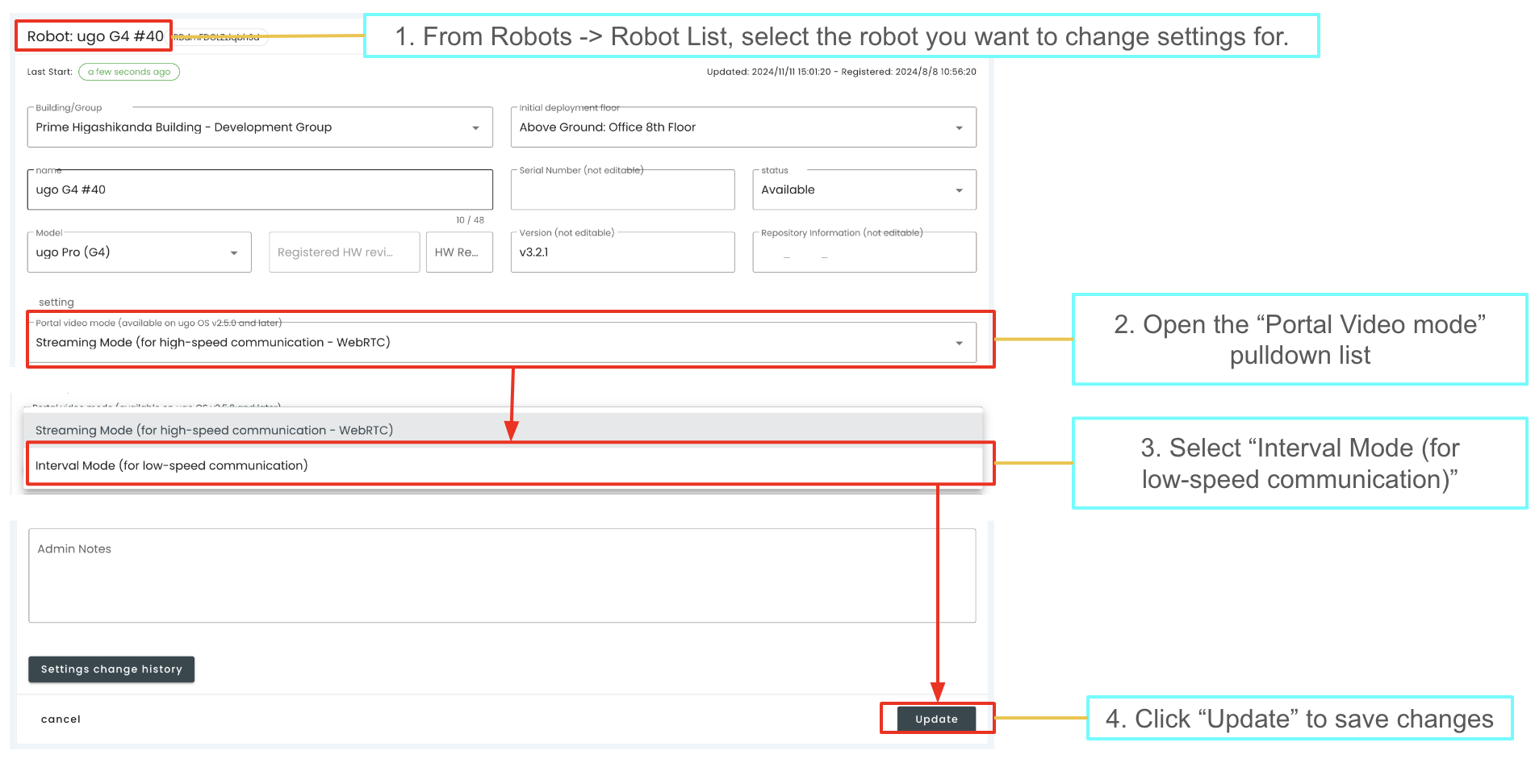
Task: Open the Building/Group dropdown
Action: coord(260,127)
